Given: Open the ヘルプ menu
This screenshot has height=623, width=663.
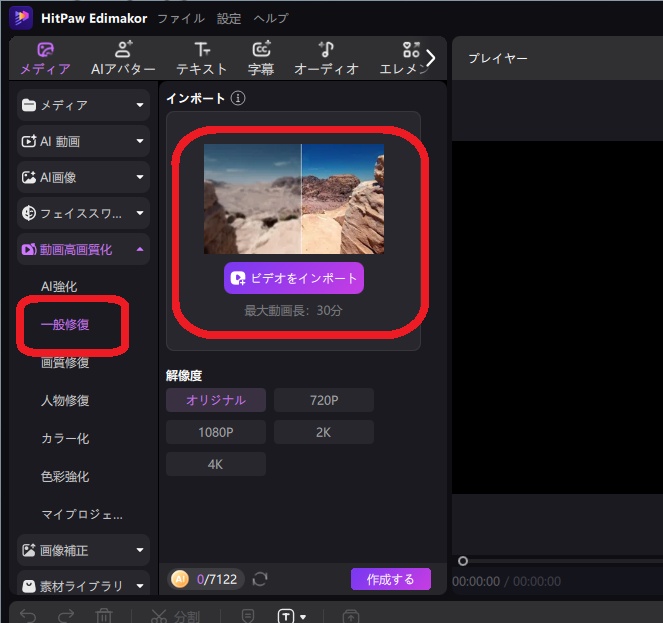Looking at the screenshot, I should click(x=271, y=18).
